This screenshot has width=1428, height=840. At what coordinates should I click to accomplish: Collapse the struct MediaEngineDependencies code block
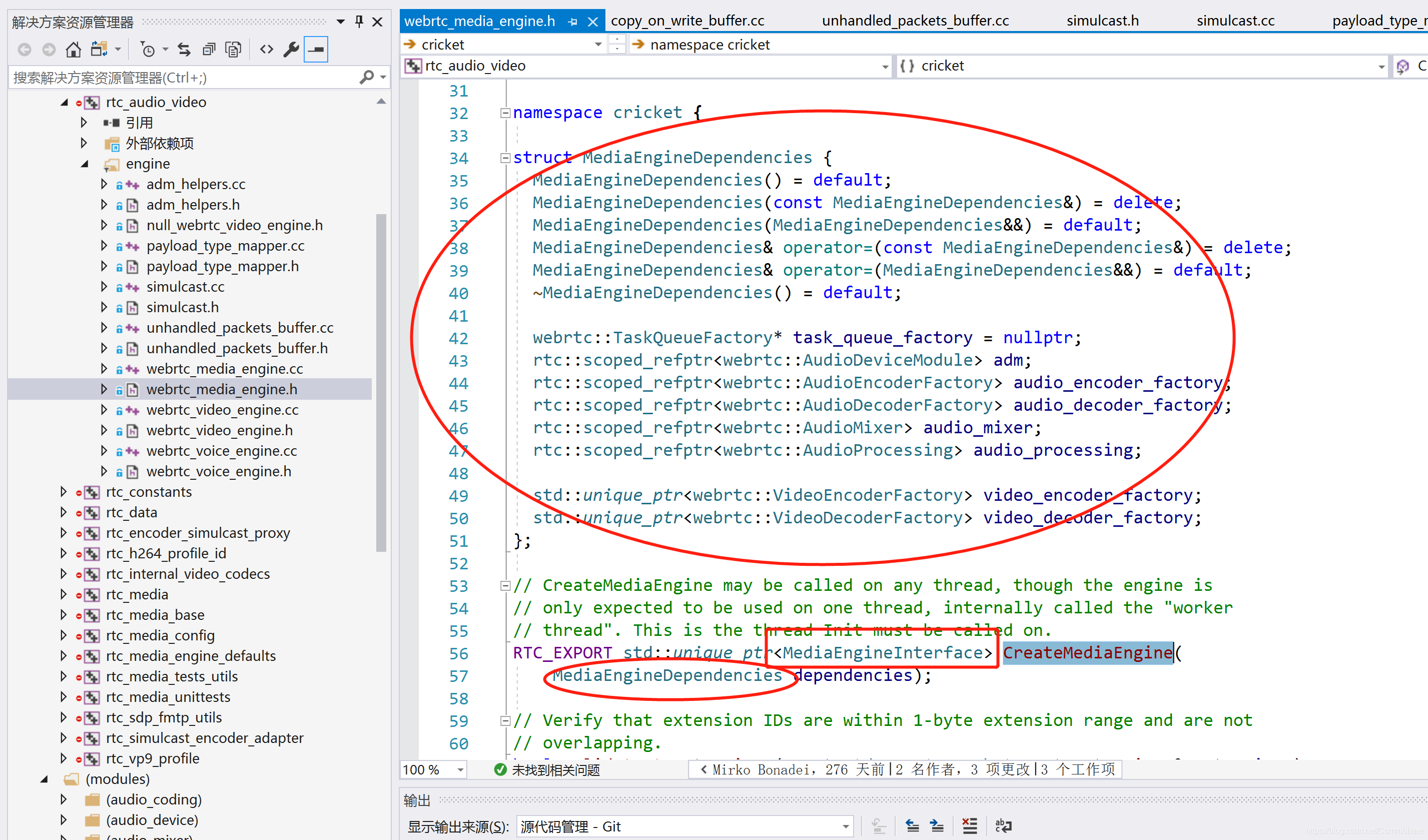point(505,158)
